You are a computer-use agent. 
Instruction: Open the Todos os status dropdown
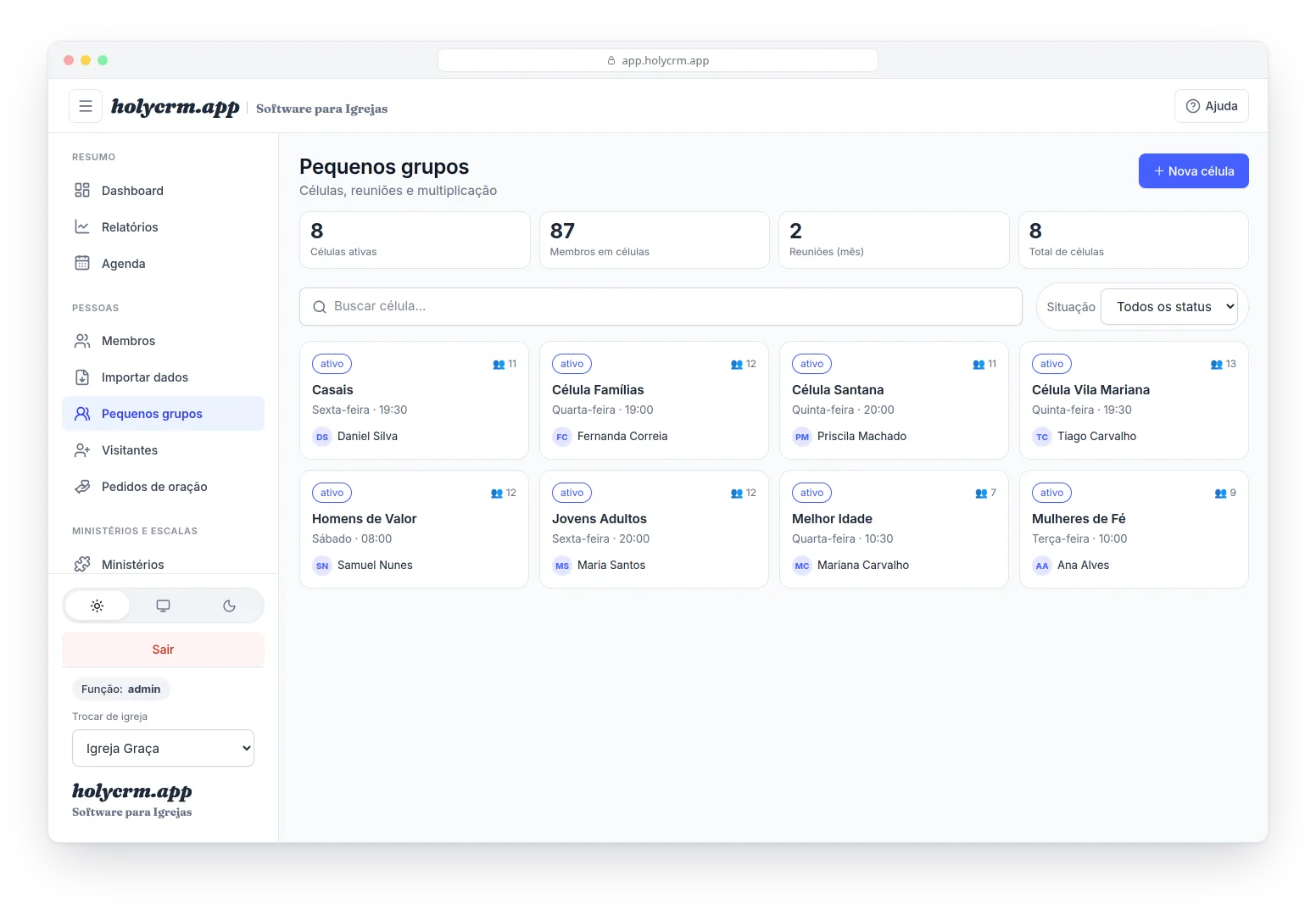click(1169, 307)
